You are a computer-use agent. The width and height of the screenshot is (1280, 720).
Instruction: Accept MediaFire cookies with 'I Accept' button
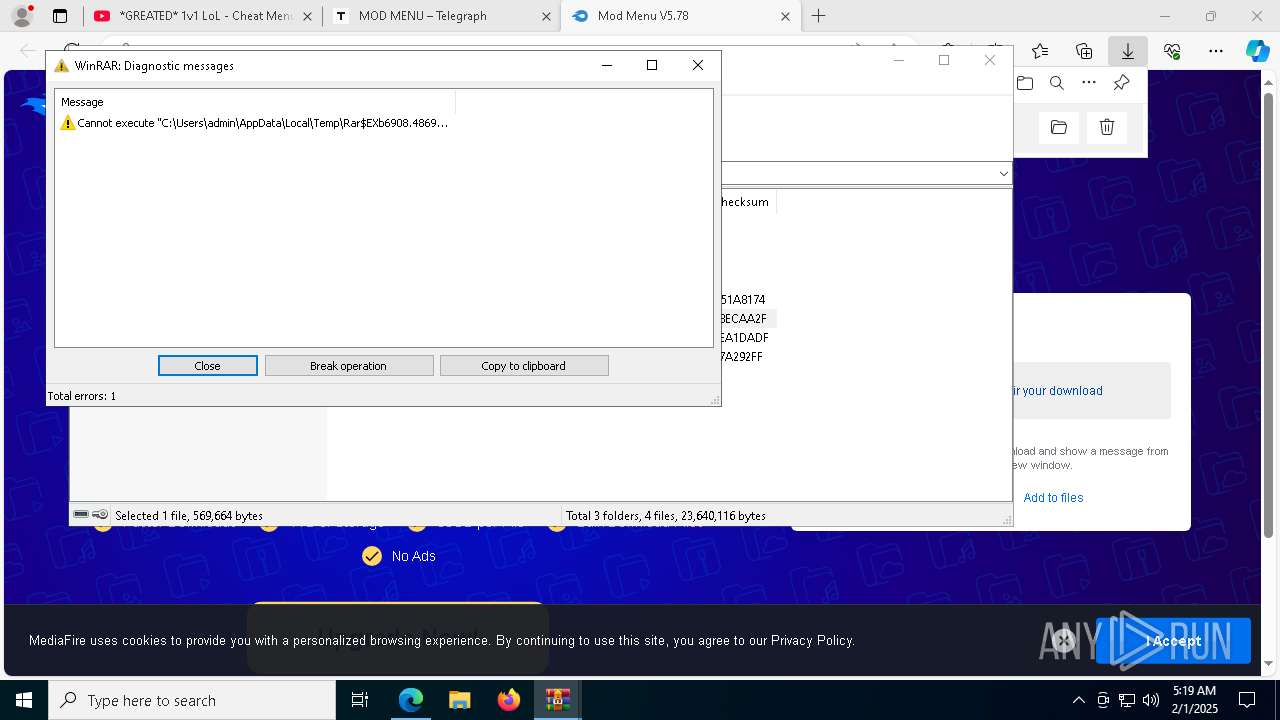click(1173, 641)
